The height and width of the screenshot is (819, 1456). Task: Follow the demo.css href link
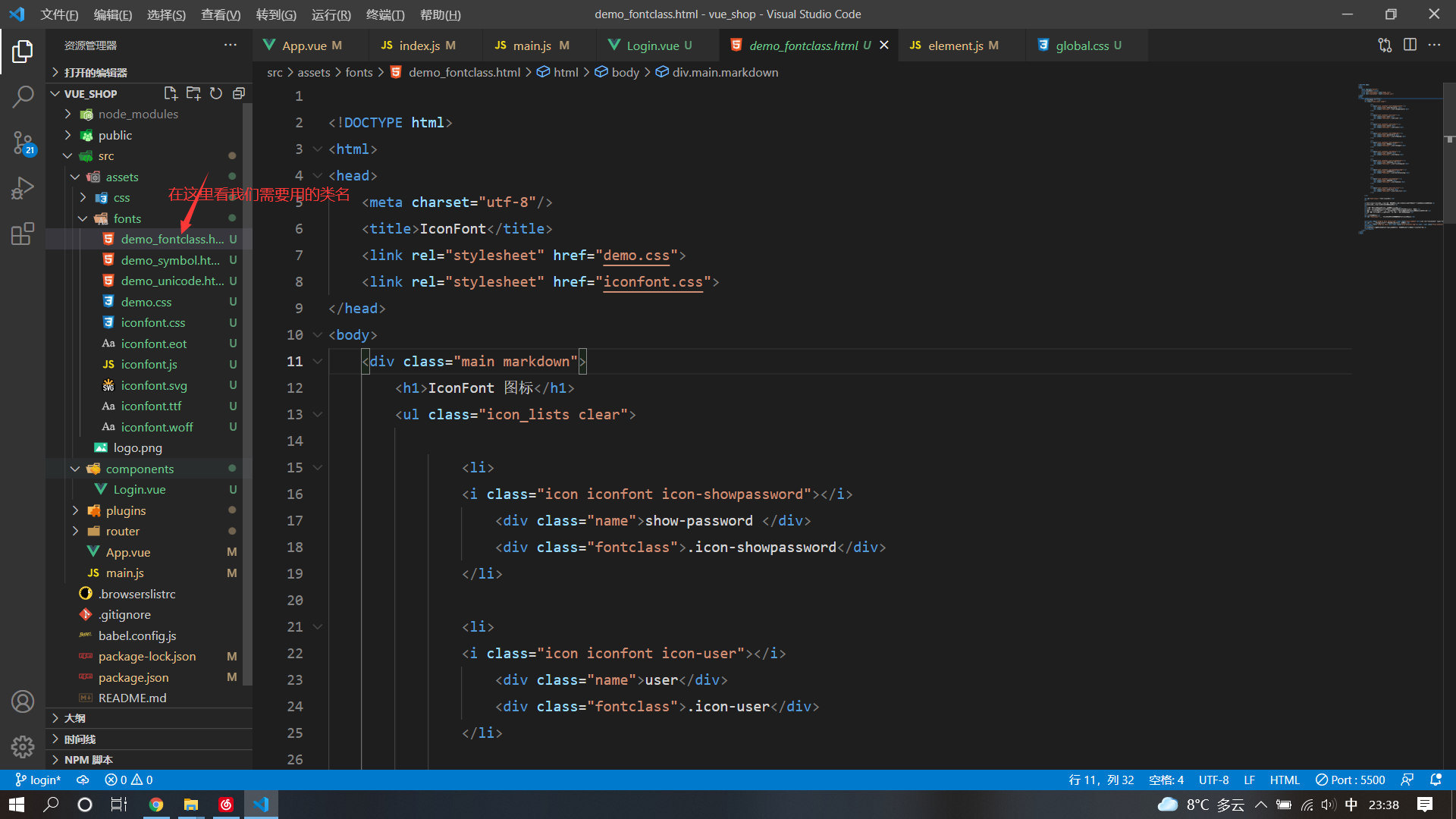point(636,256)
